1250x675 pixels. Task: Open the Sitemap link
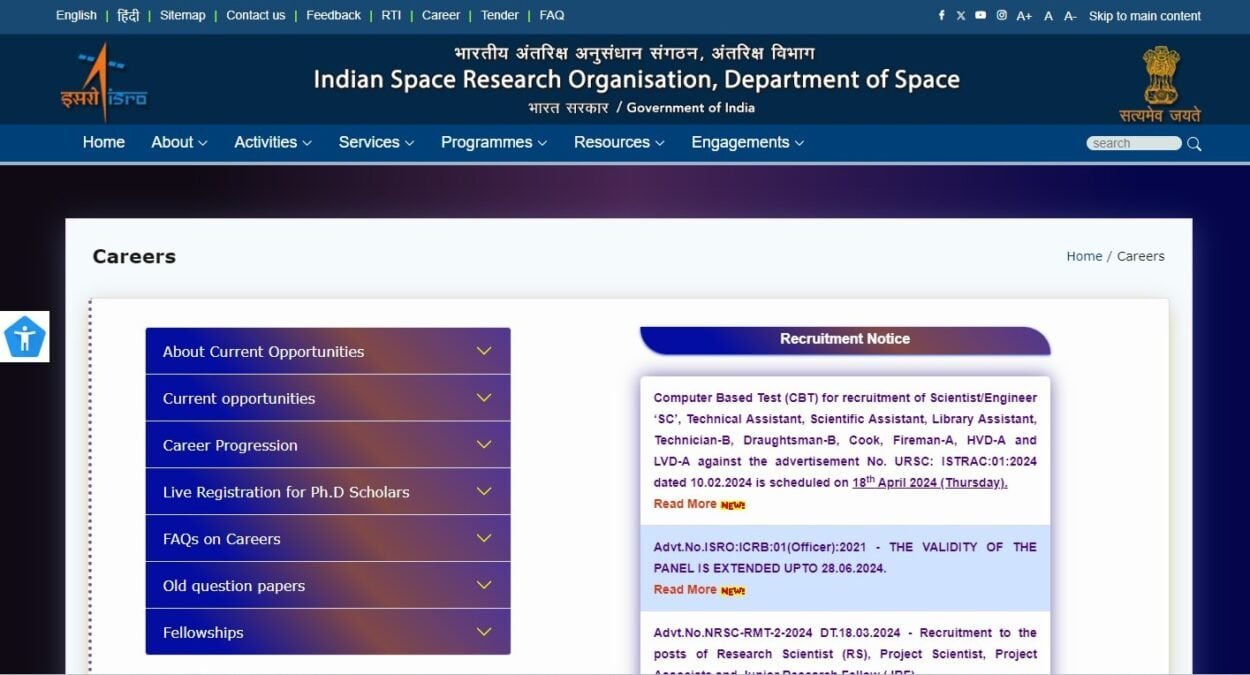click(x=182, y=15)
